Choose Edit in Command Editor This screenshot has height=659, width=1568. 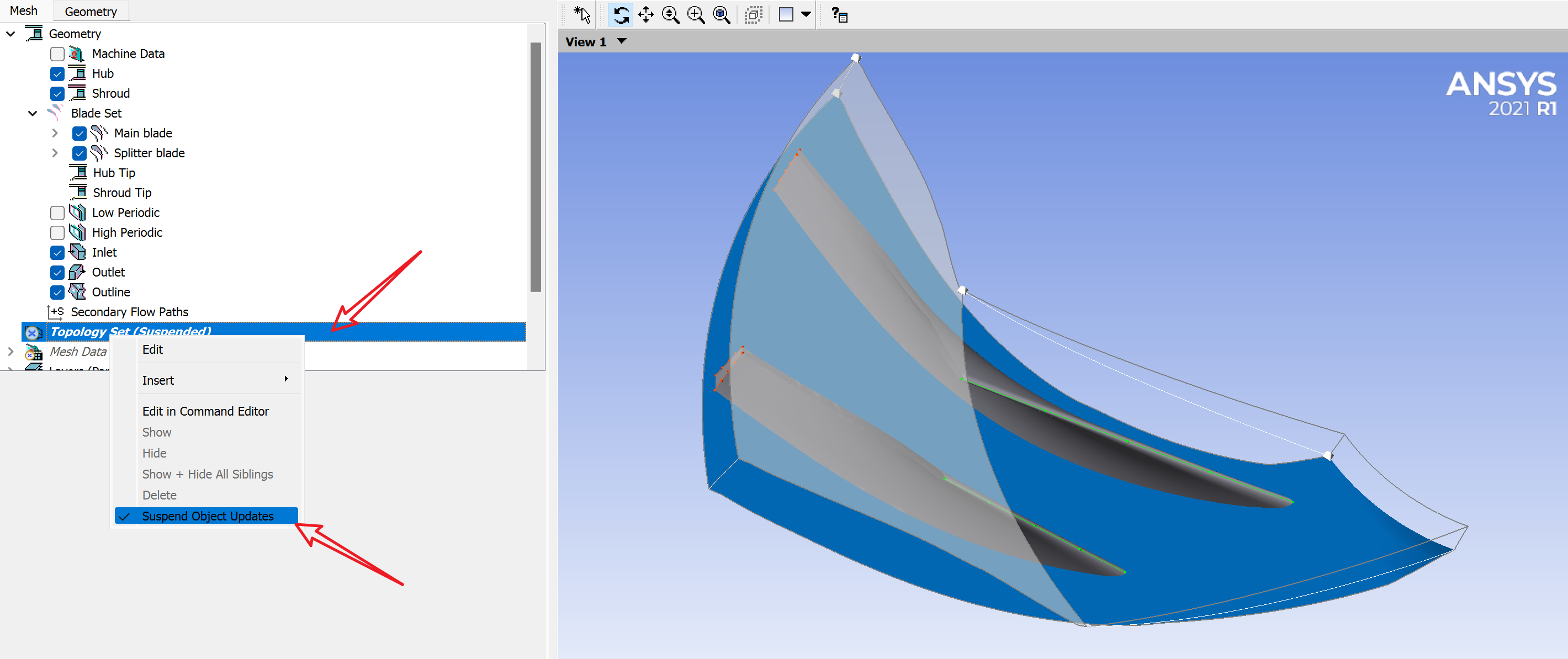tap(205, 411)
